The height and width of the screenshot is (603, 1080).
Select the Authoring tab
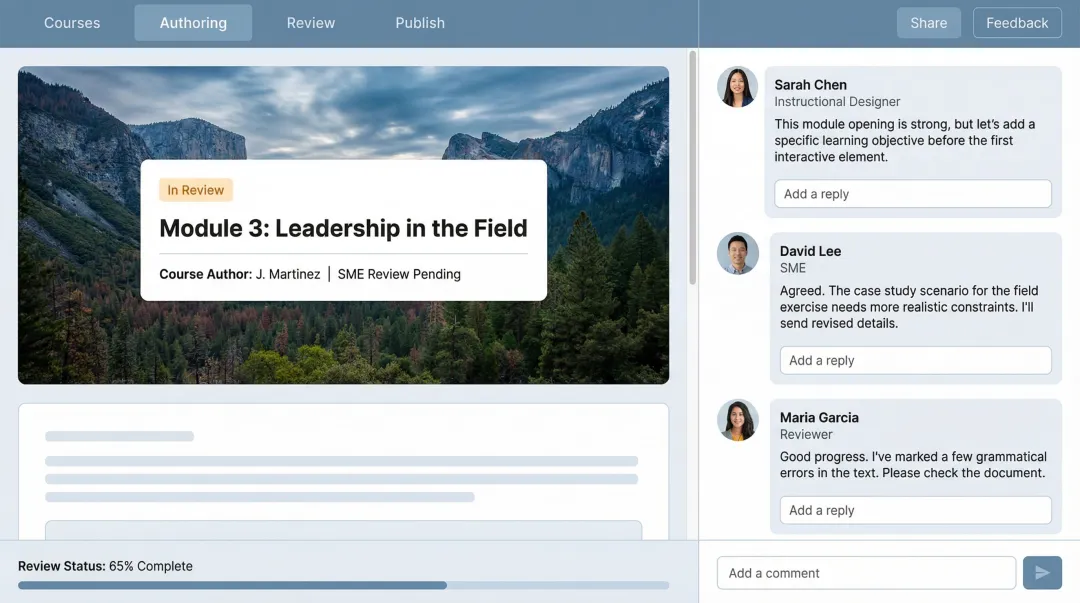pos(193,22)
